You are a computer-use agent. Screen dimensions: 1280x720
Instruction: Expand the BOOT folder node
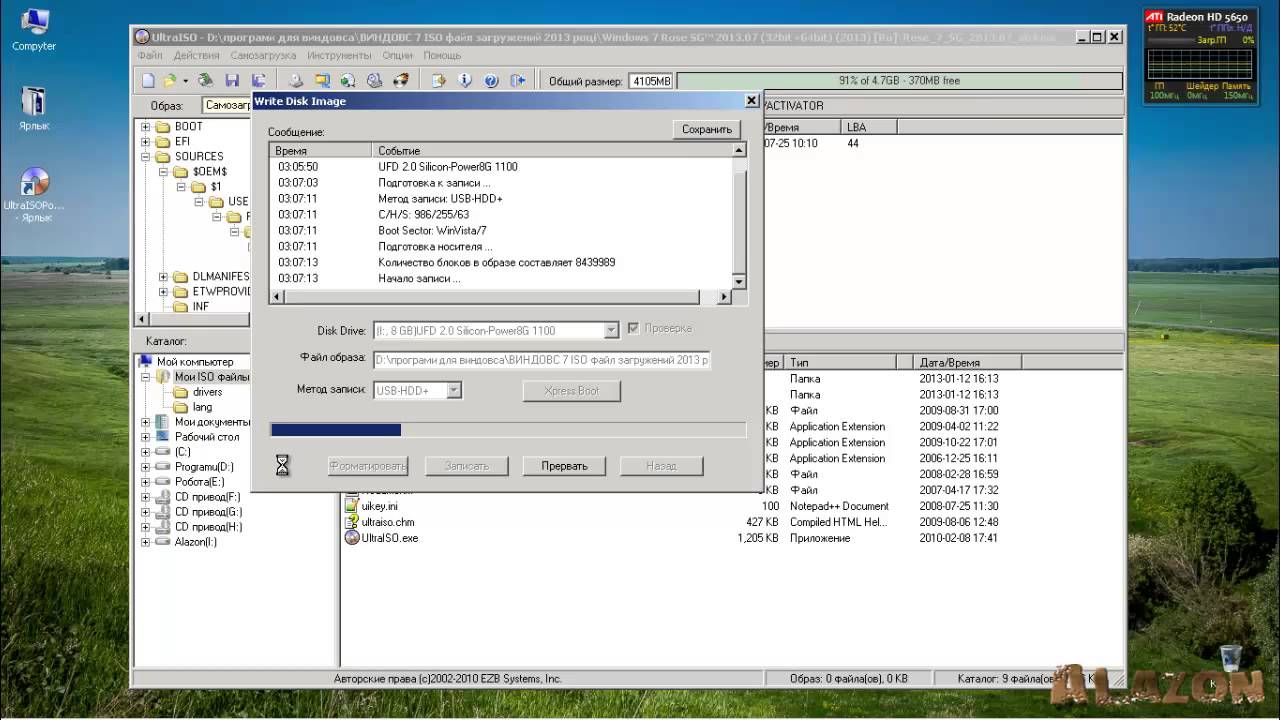pos(145,127)
